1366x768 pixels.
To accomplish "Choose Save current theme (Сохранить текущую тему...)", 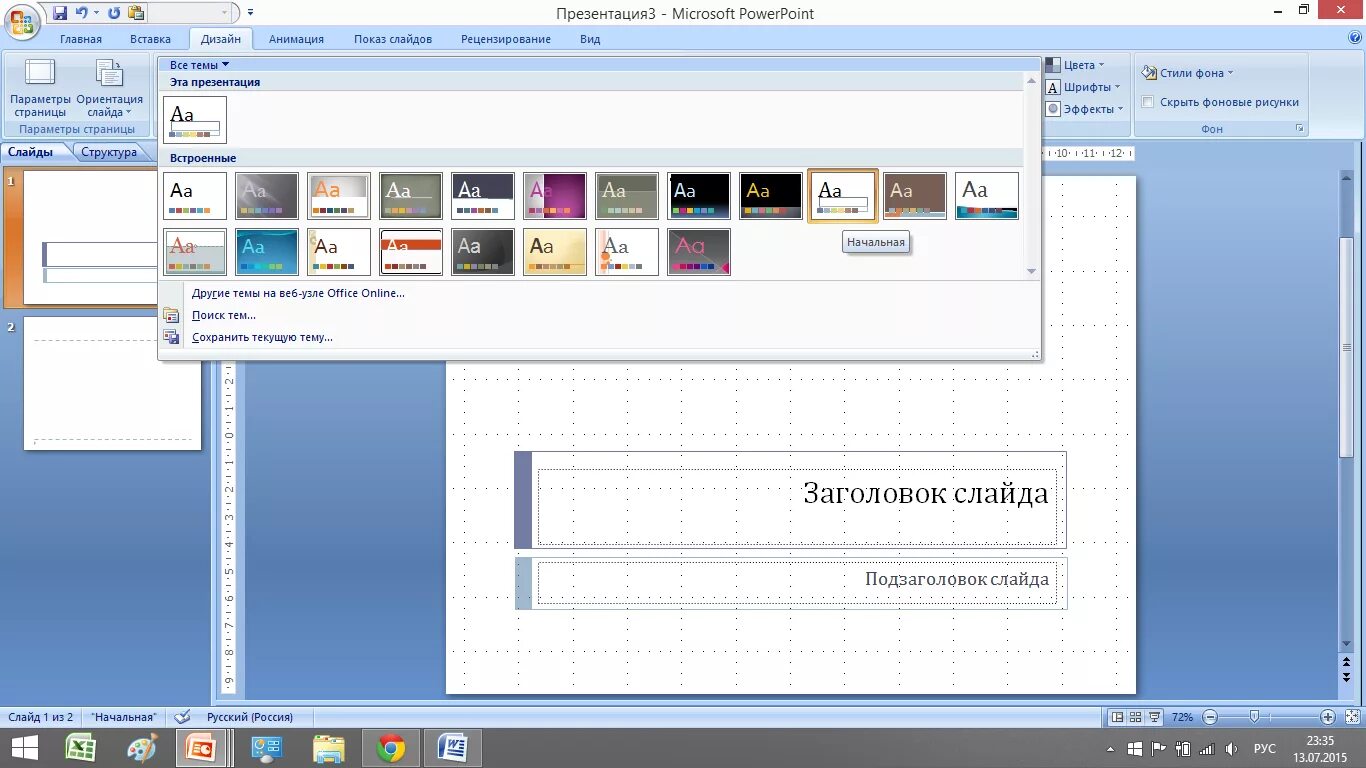I will click(x=263, y=337).
